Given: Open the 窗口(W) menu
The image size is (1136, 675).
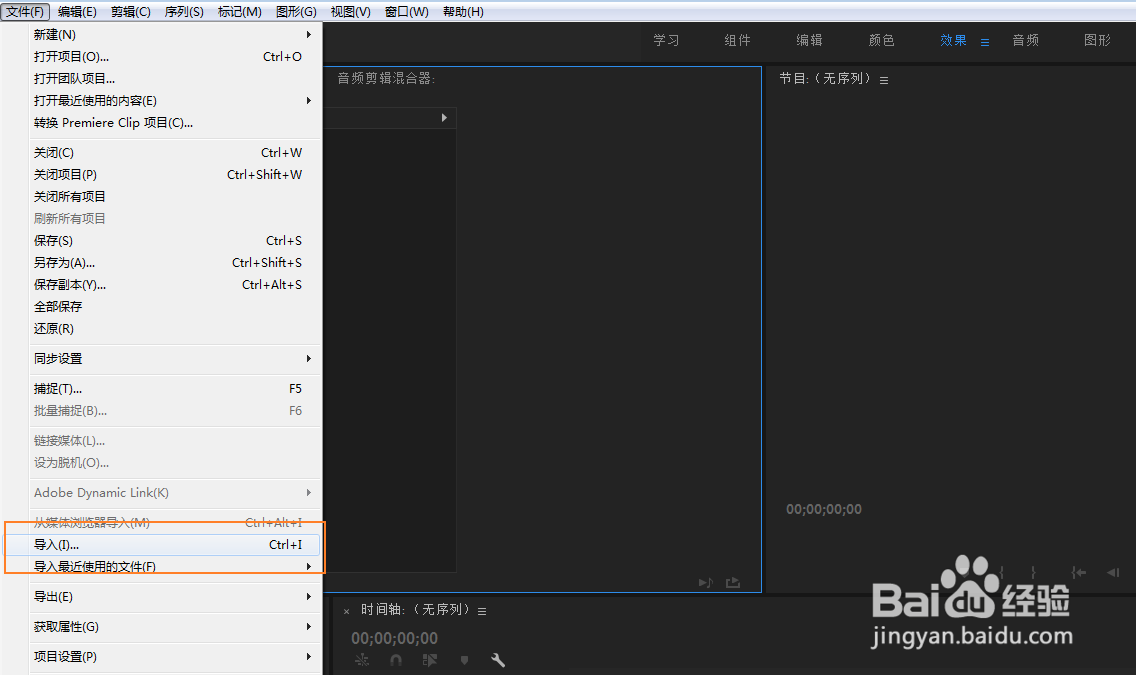Looking at the screenshot, I should point(406,12).
